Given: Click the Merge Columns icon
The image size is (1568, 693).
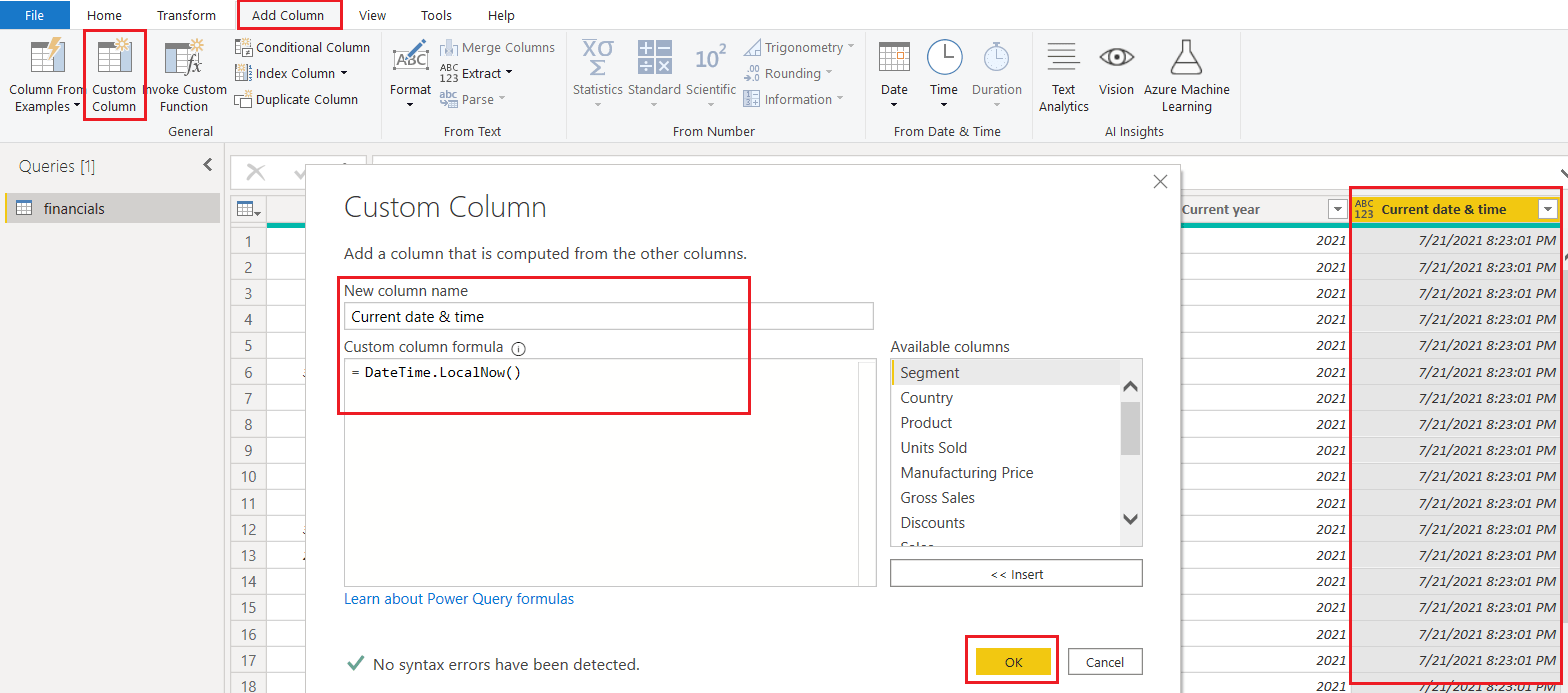Looking at the screenshot, I should [448, 47].
